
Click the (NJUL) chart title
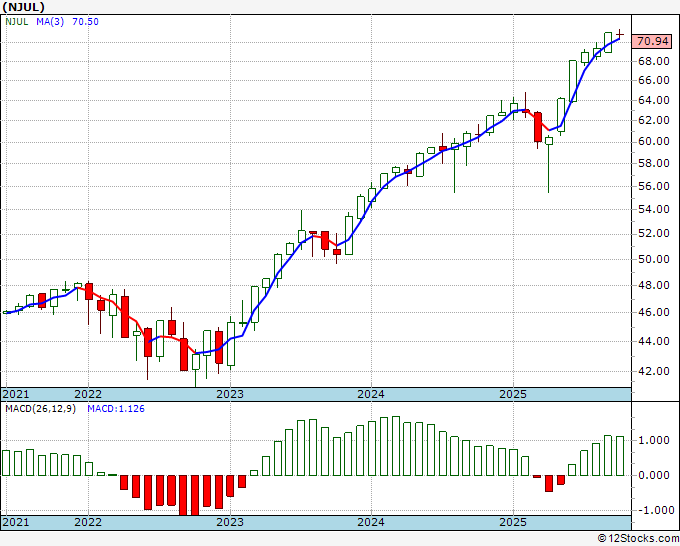[x=23, y=7]
